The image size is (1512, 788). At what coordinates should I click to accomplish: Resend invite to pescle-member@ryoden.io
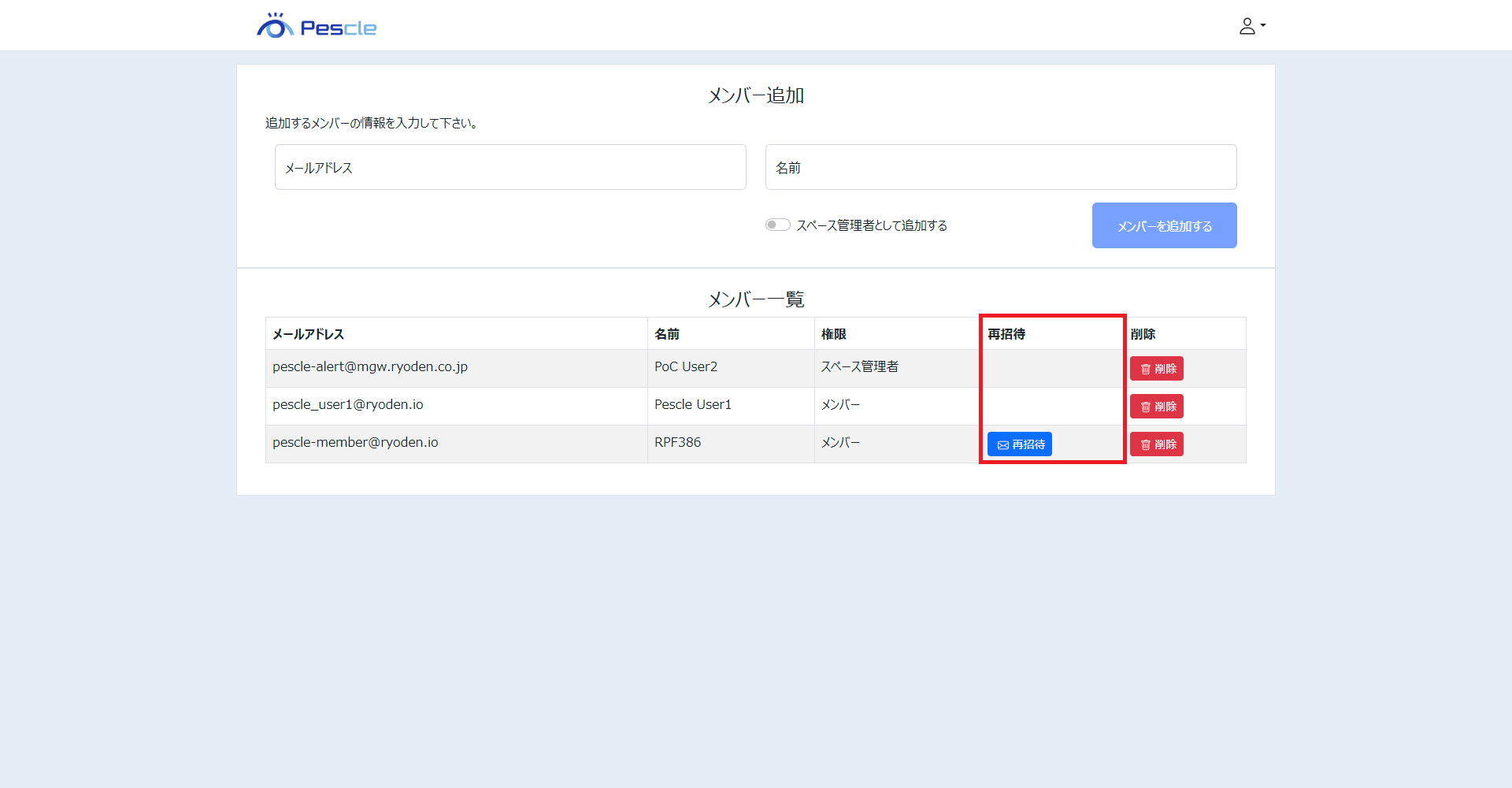[1019, 444]
